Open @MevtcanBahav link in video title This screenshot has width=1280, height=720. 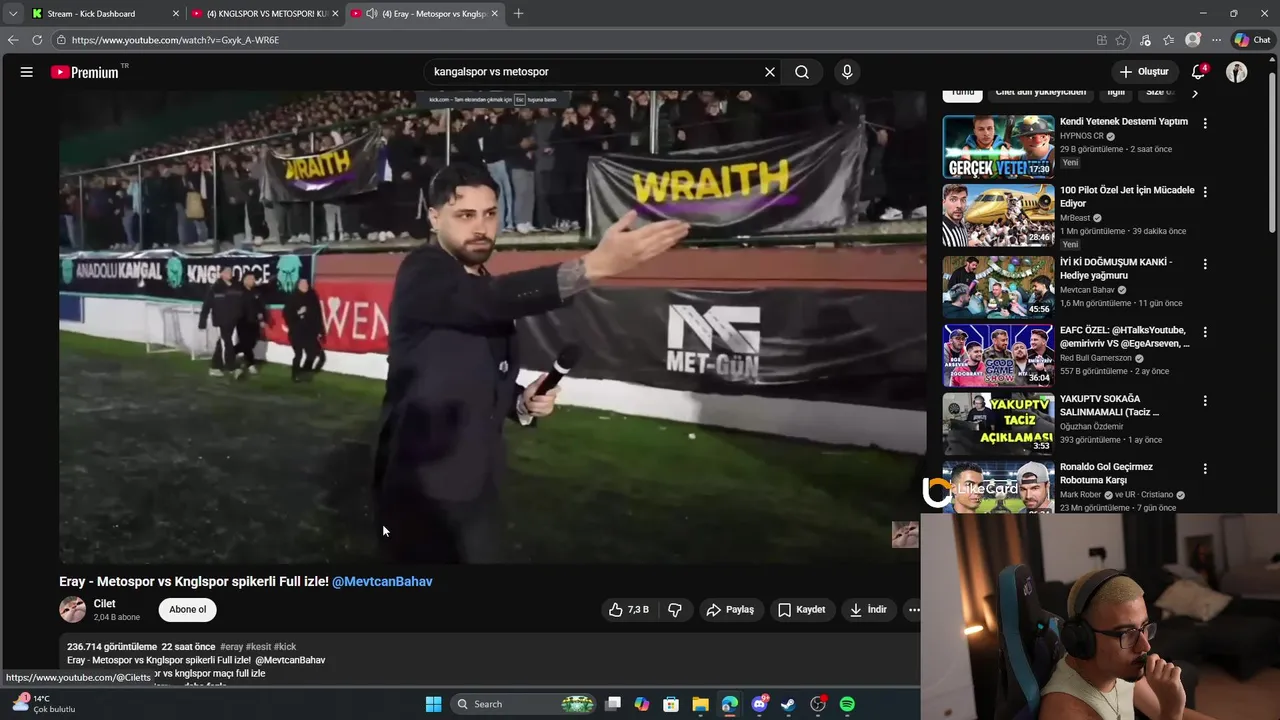[382, 581]
